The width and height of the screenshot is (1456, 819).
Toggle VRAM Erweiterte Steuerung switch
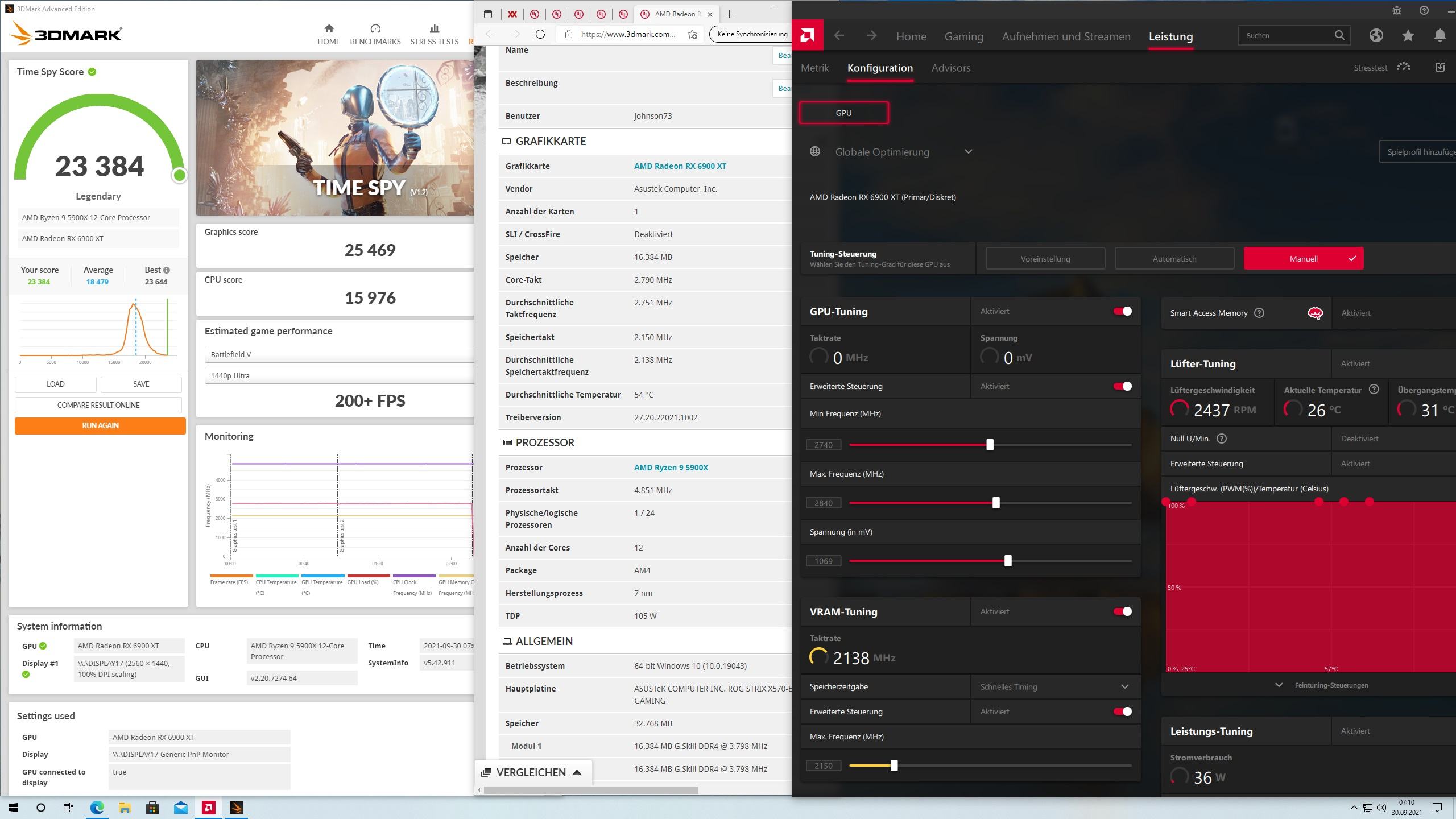click(1123, 712)
